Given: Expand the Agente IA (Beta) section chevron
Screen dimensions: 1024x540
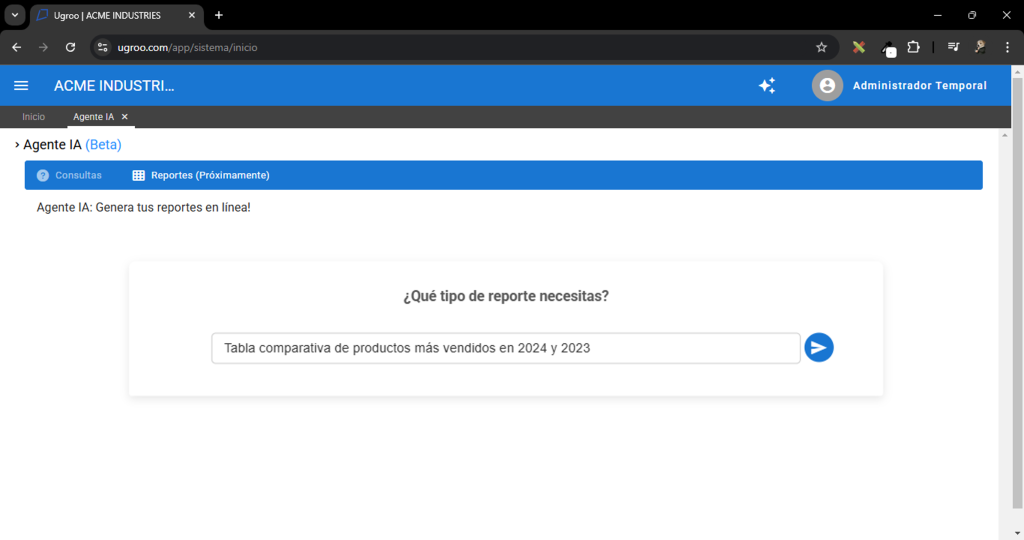Looking at the screenshot, I should 17,145.
